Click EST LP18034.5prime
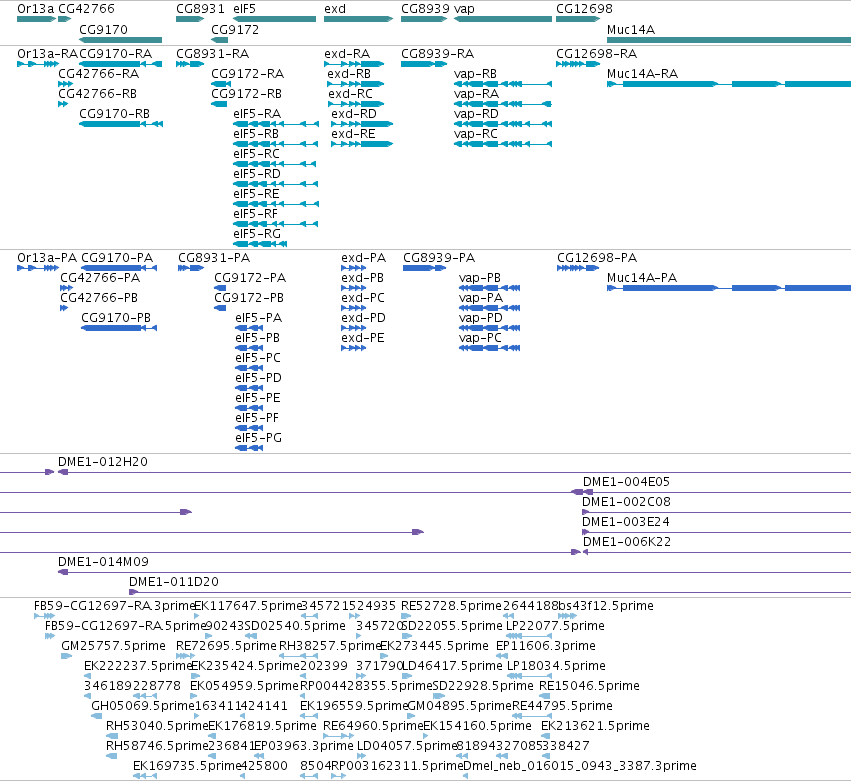The height and width of the screenshot is (781, 851). tap(529, 676)
